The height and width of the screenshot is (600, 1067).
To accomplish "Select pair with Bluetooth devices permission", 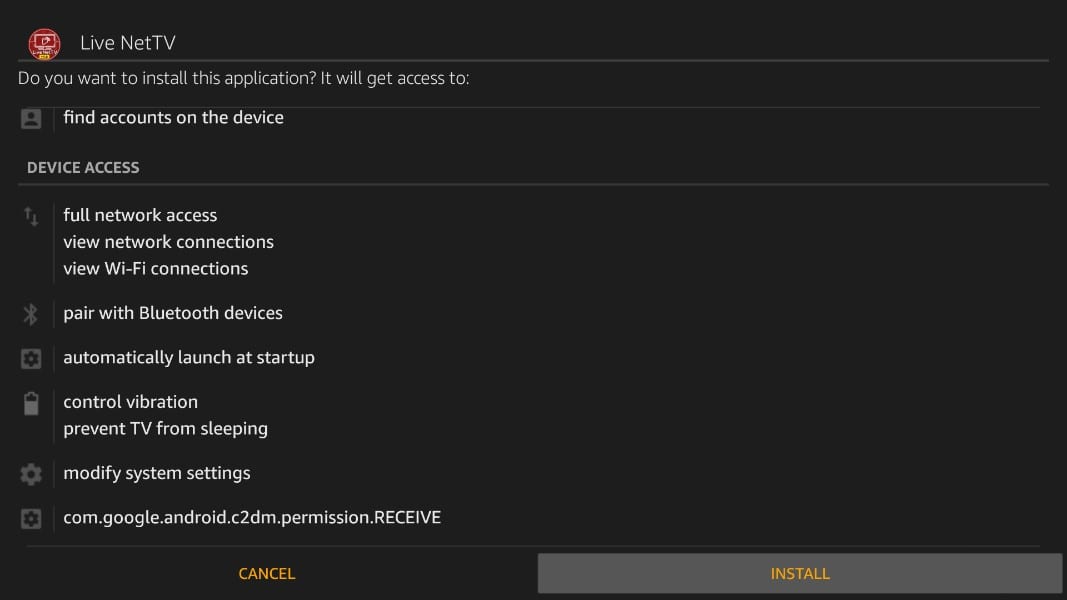I will pos(173,313).
